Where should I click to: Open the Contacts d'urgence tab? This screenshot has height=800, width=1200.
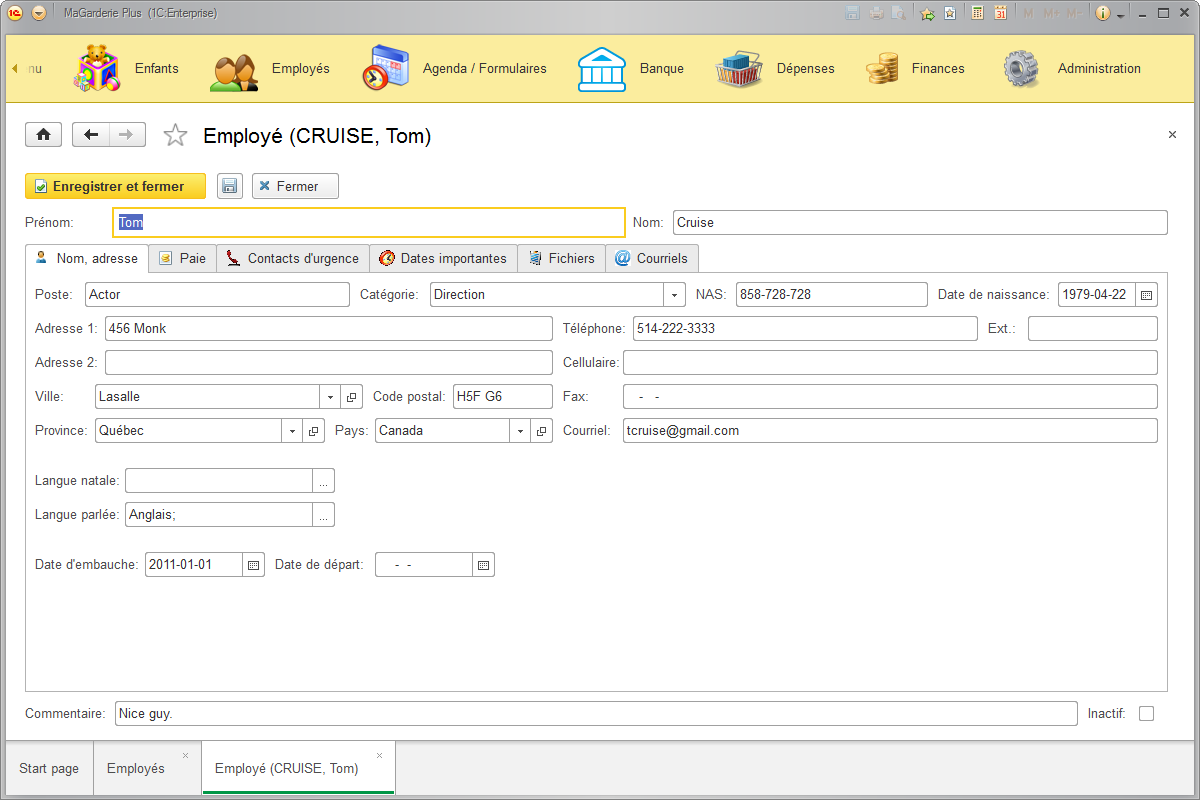pos(292,258)
